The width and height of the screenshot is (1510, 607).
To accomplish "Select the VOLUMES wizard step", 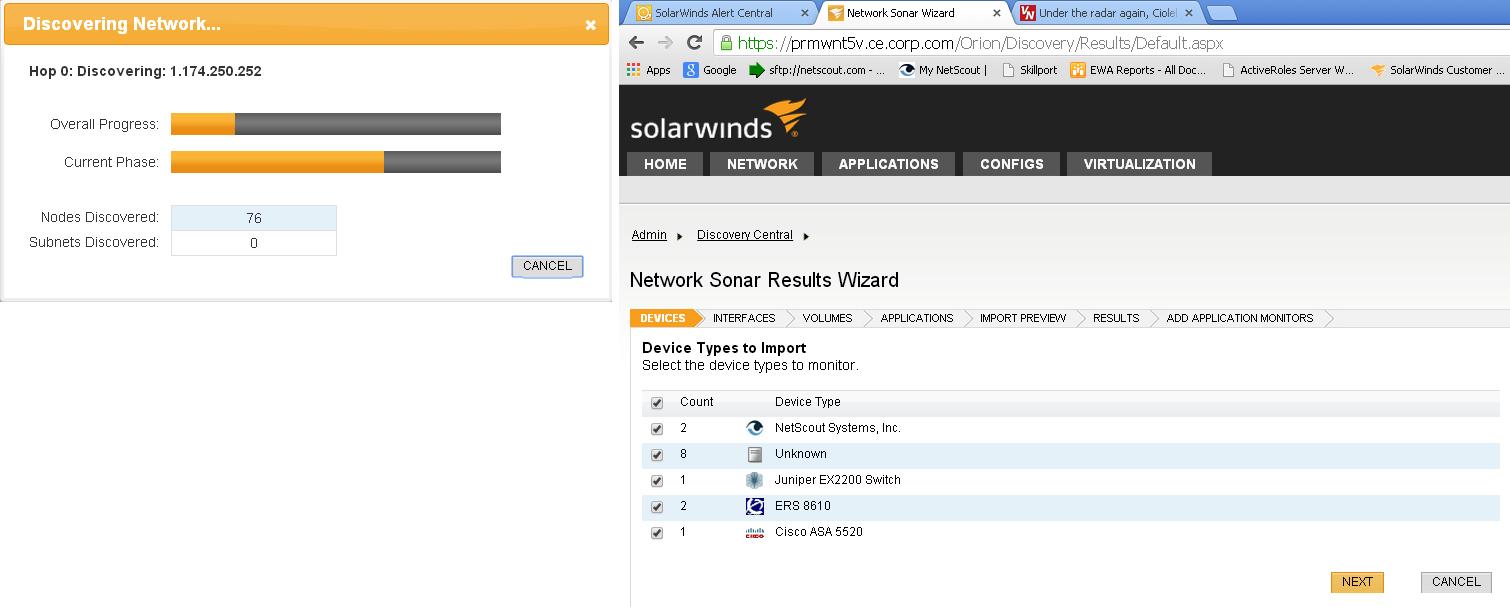I will 827,318.
